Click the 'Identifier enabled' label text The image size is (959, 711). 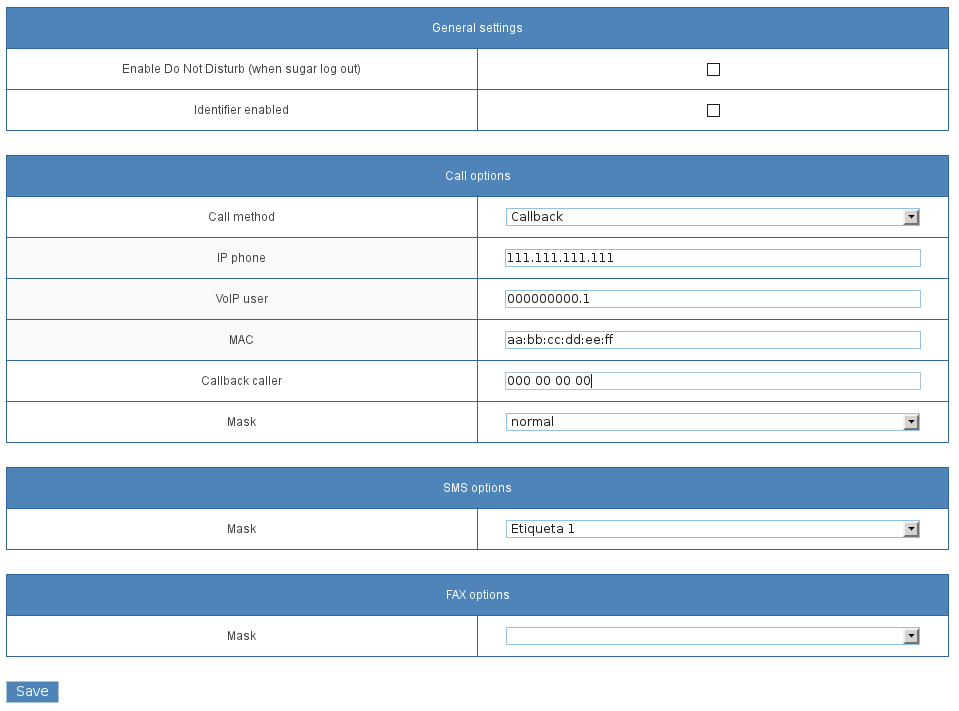[241, 110]
